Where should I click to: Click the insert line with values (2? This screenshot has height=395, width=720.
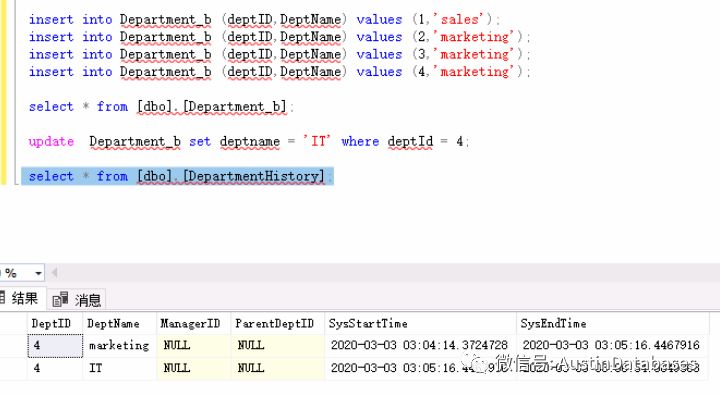[280, 37]
